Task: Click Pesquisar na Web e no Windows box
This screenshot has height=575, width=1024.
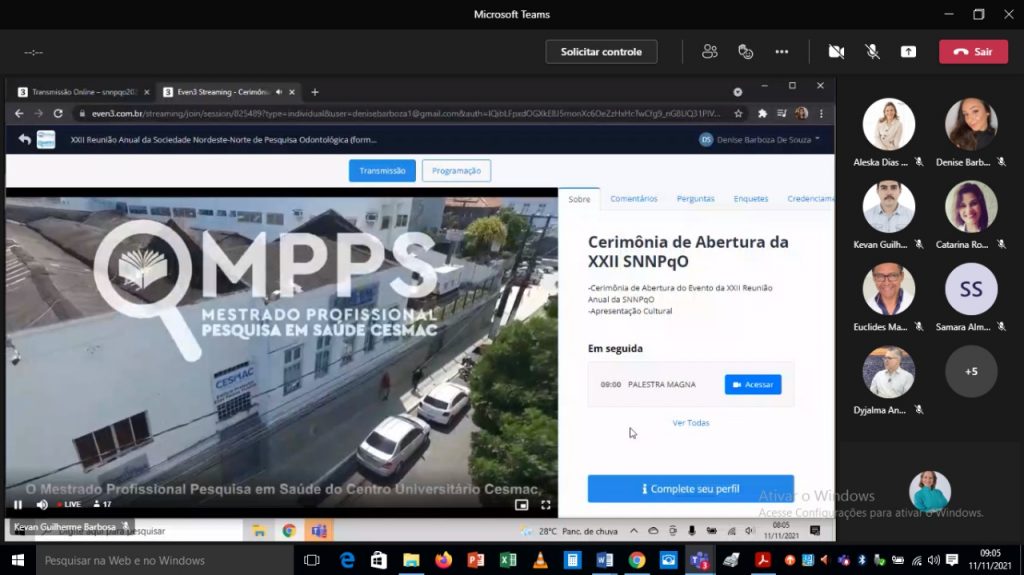Action: coord(165,560)
